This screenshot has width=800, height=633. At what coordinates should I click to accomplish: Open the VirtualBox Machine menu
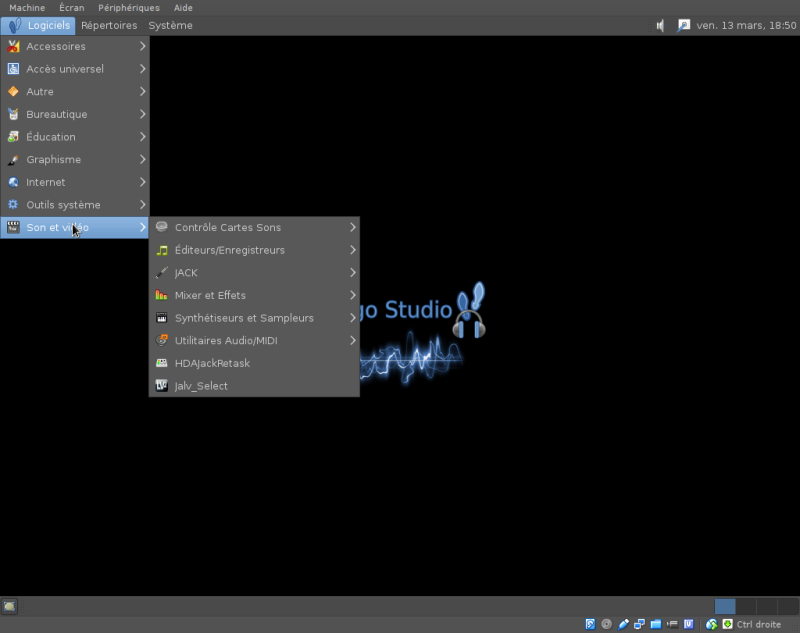click(27, 8)
